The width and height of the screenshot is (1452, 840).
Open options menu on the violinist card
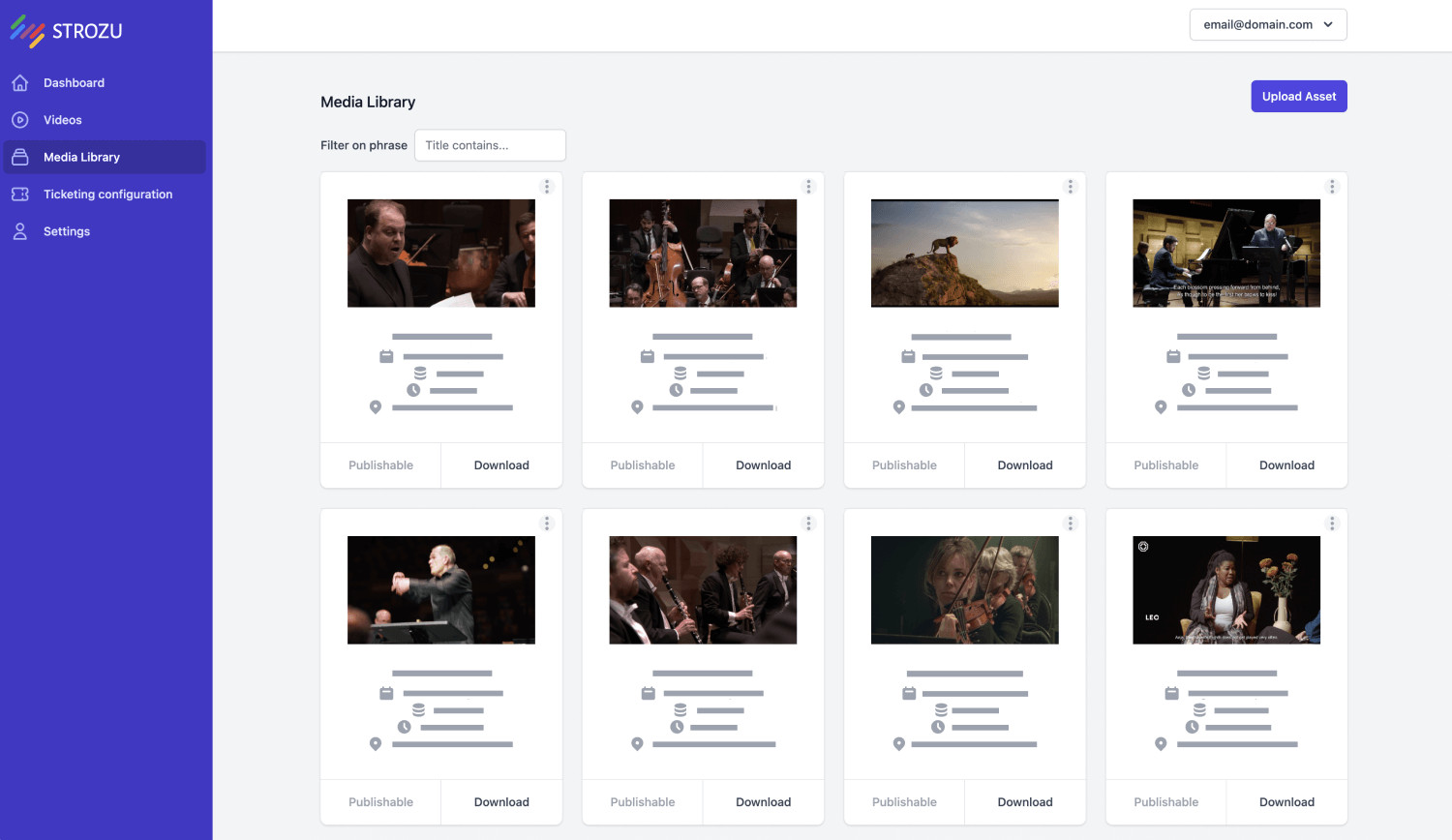click(x=1070, y=524)
